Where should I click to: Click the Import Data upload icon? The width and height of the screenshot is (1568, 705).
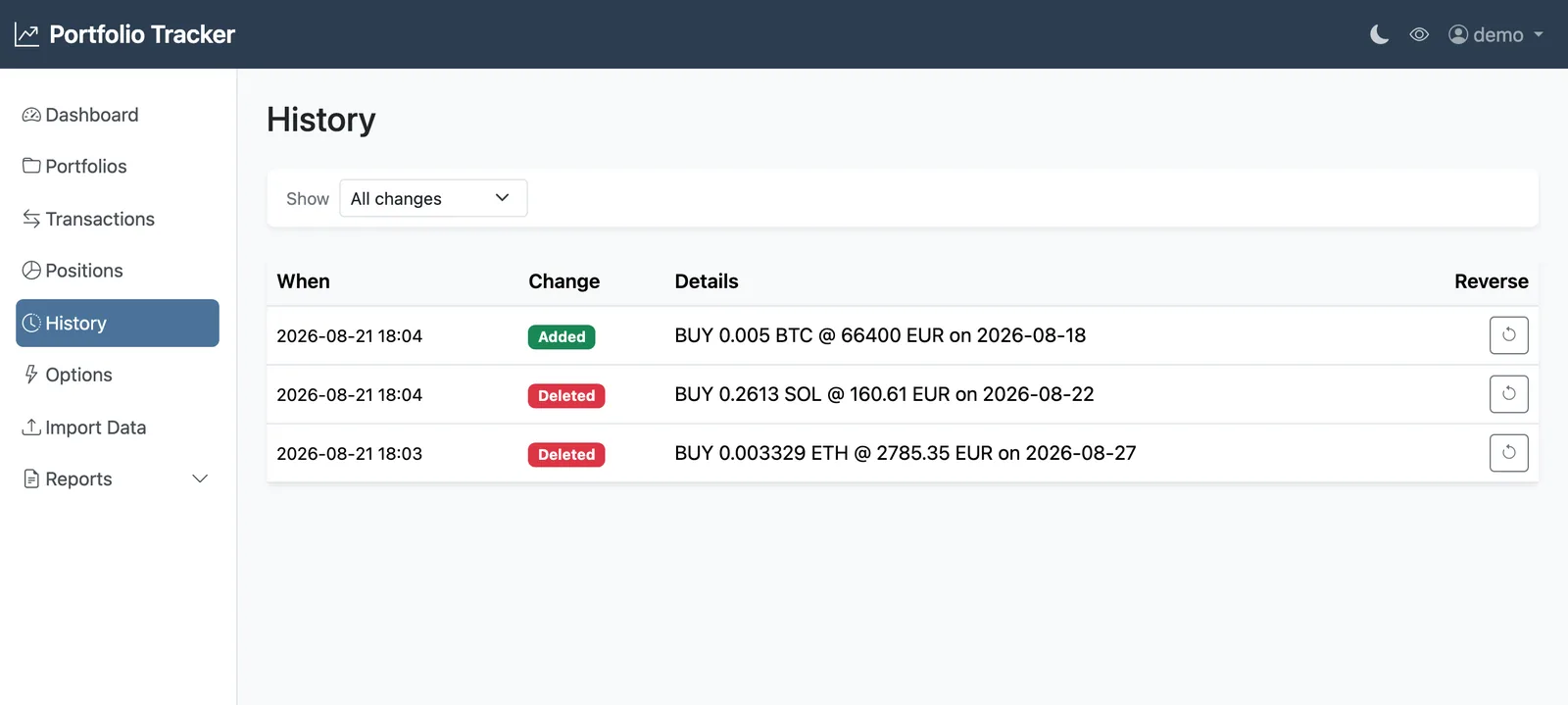31,427
